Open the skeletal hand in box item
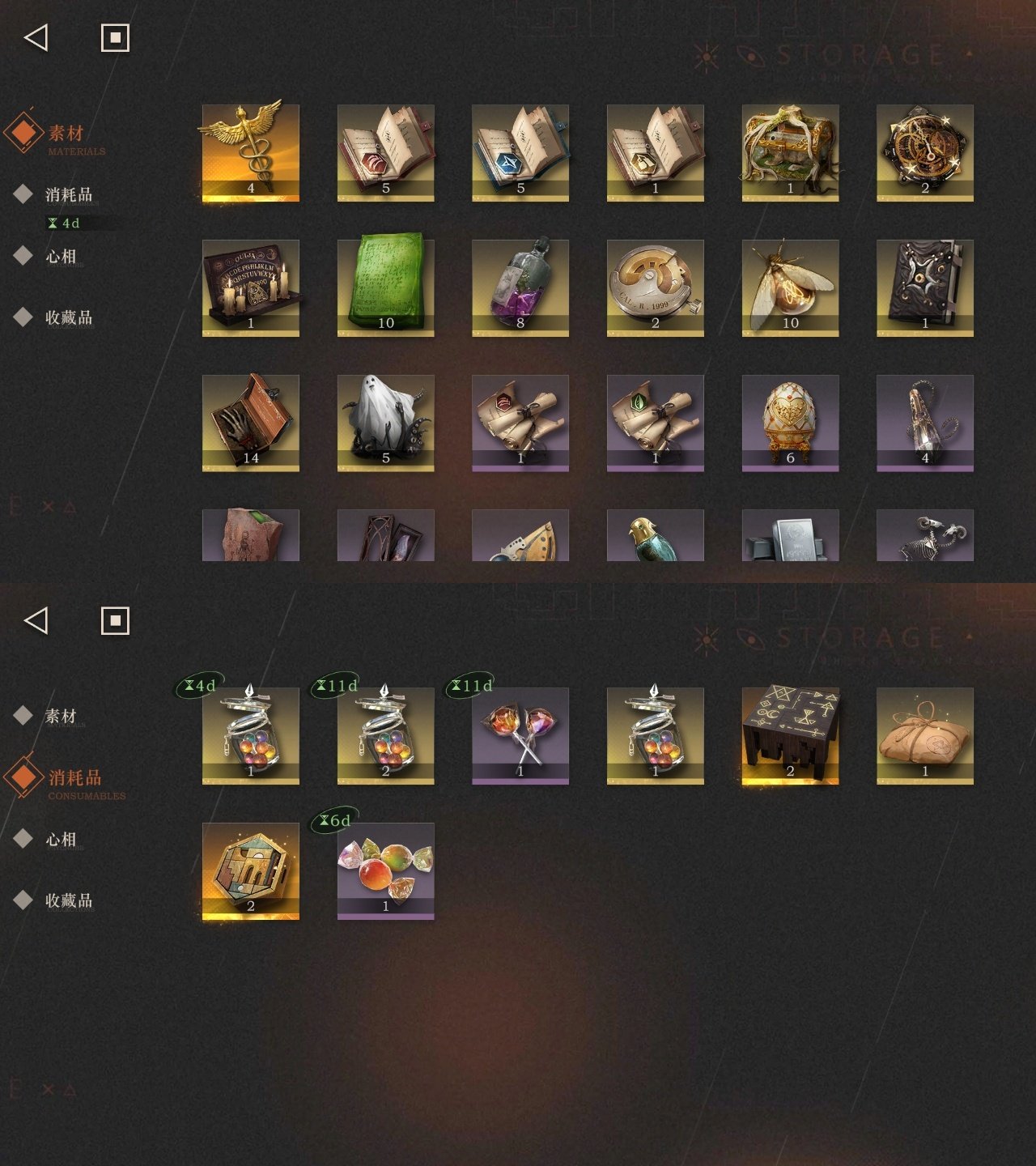 250,423
